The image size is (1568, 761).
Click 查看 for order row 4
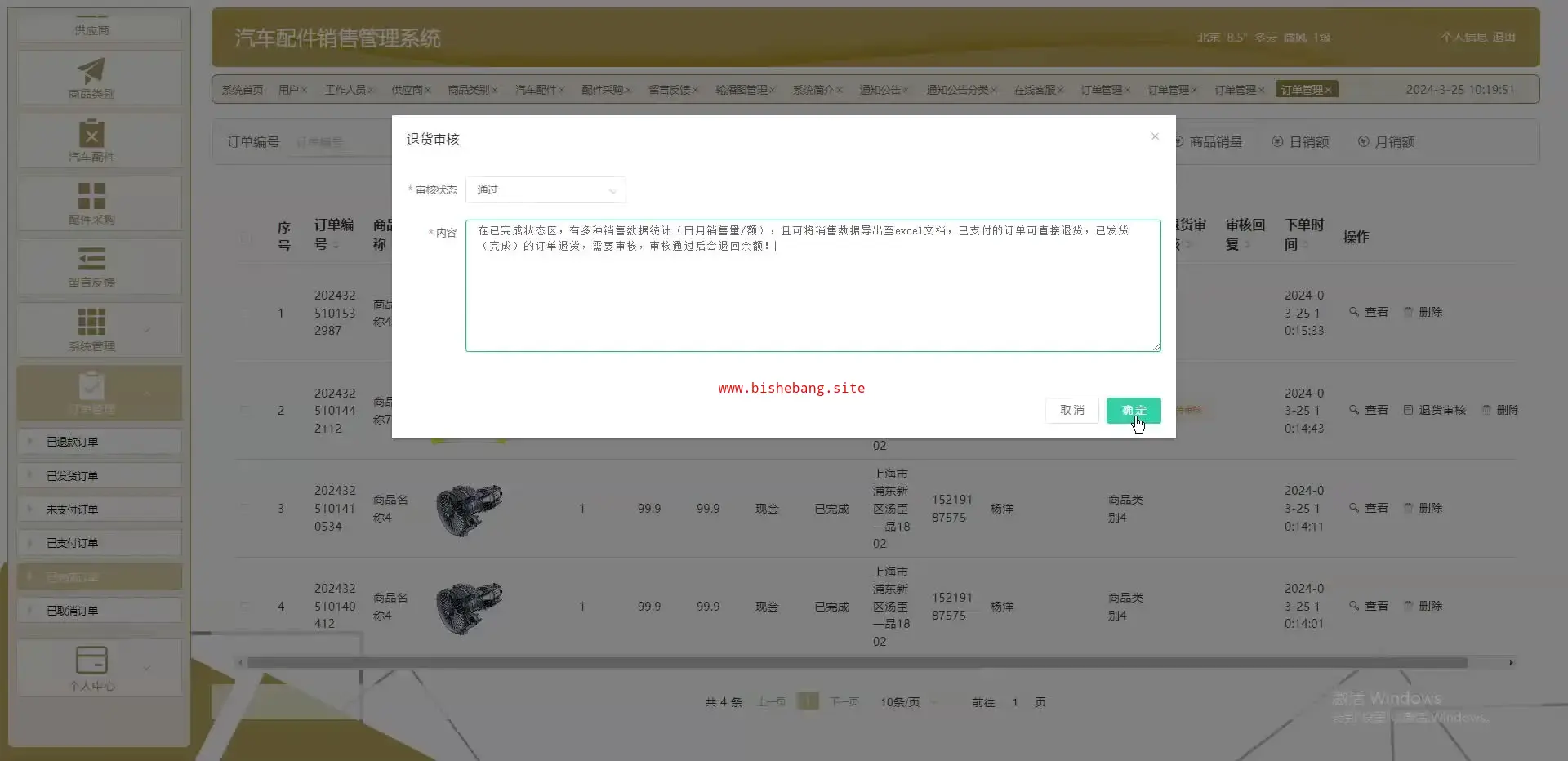tap(1369, 606)
